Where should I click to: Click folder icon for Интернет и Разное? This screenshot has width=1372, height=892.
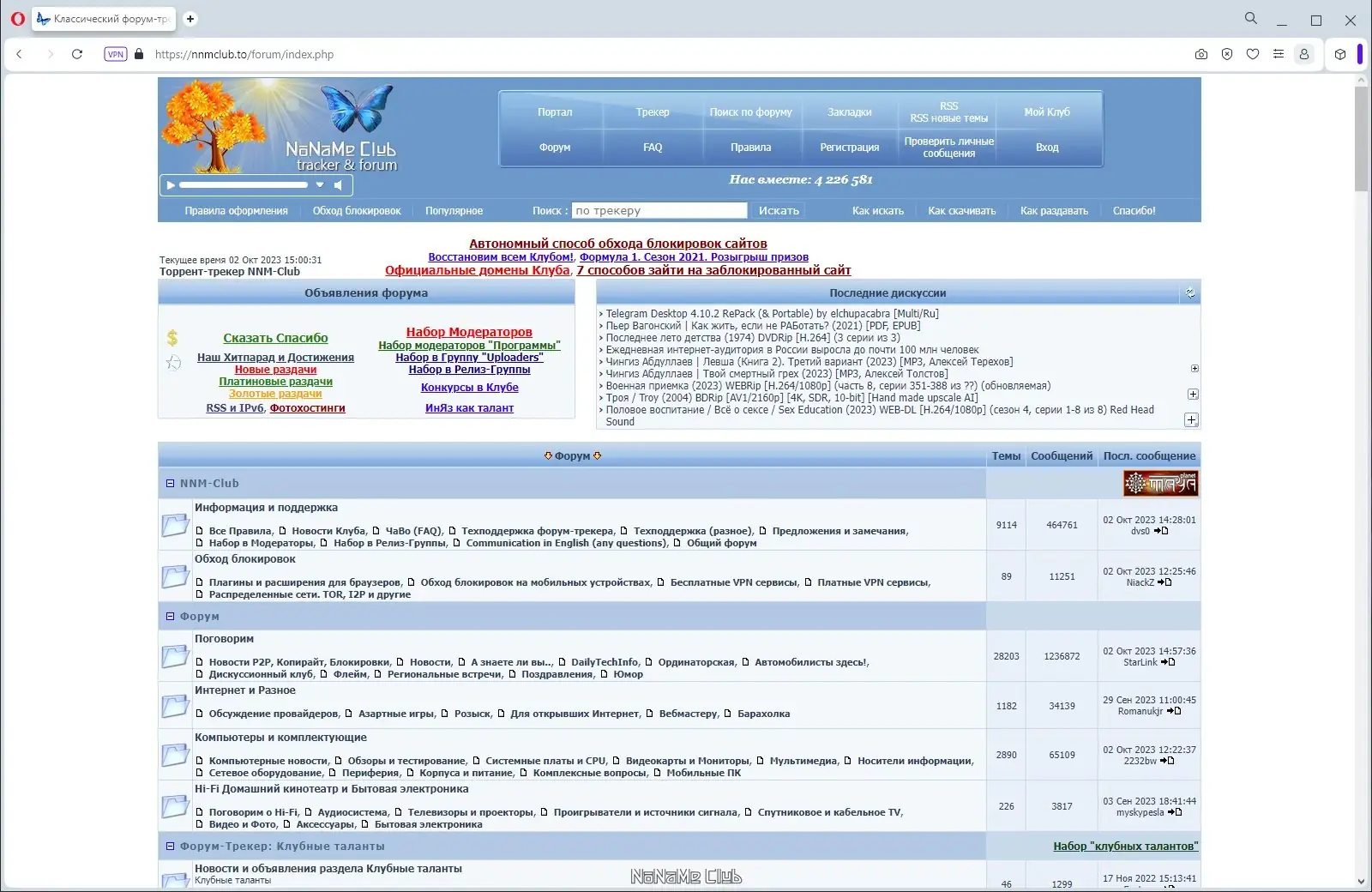[x=175, y=706]
